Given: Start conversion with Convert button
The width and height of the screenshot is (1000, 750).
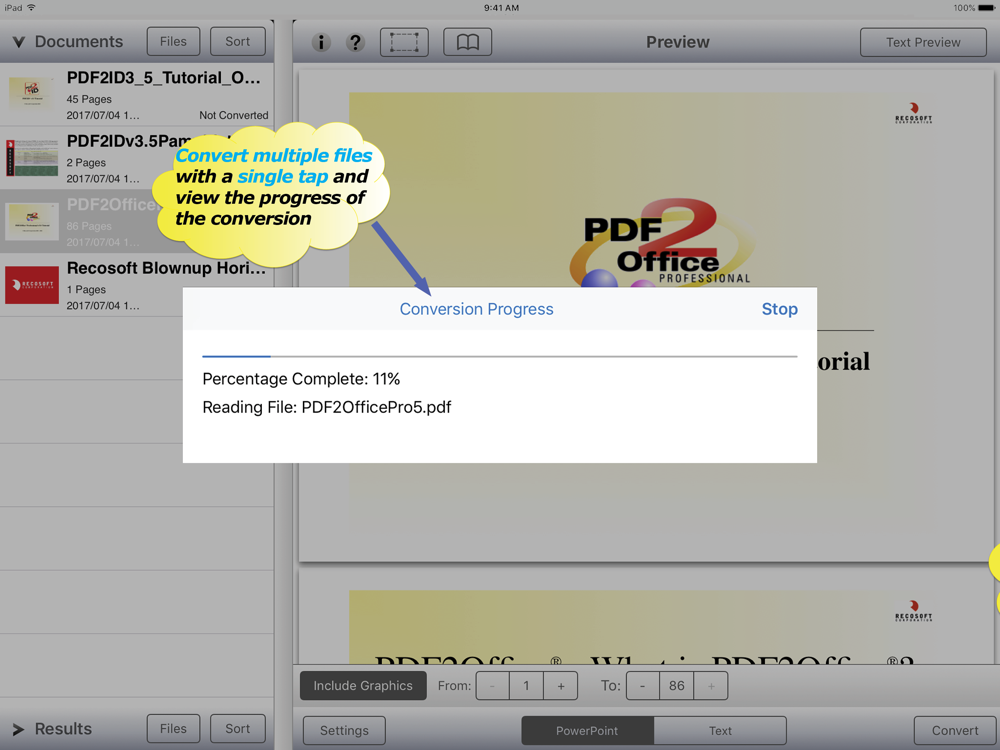Looking at the screenshot, I should point(955,730).
